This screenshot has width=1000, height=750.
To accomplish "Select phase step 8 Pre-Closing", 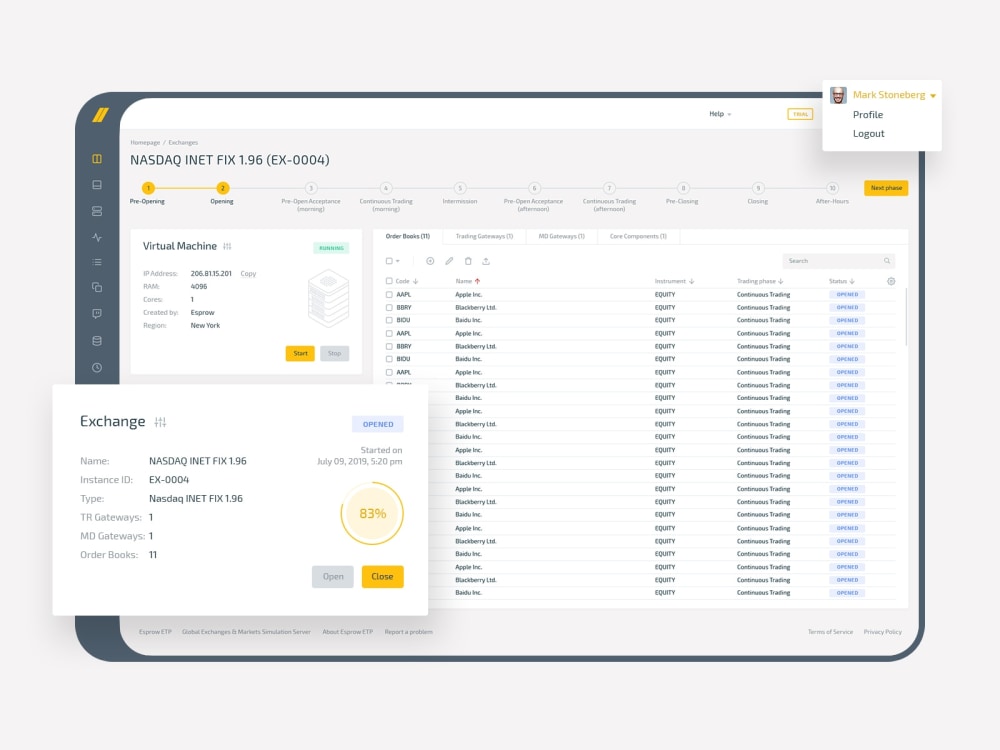I will tap(683, 188).
